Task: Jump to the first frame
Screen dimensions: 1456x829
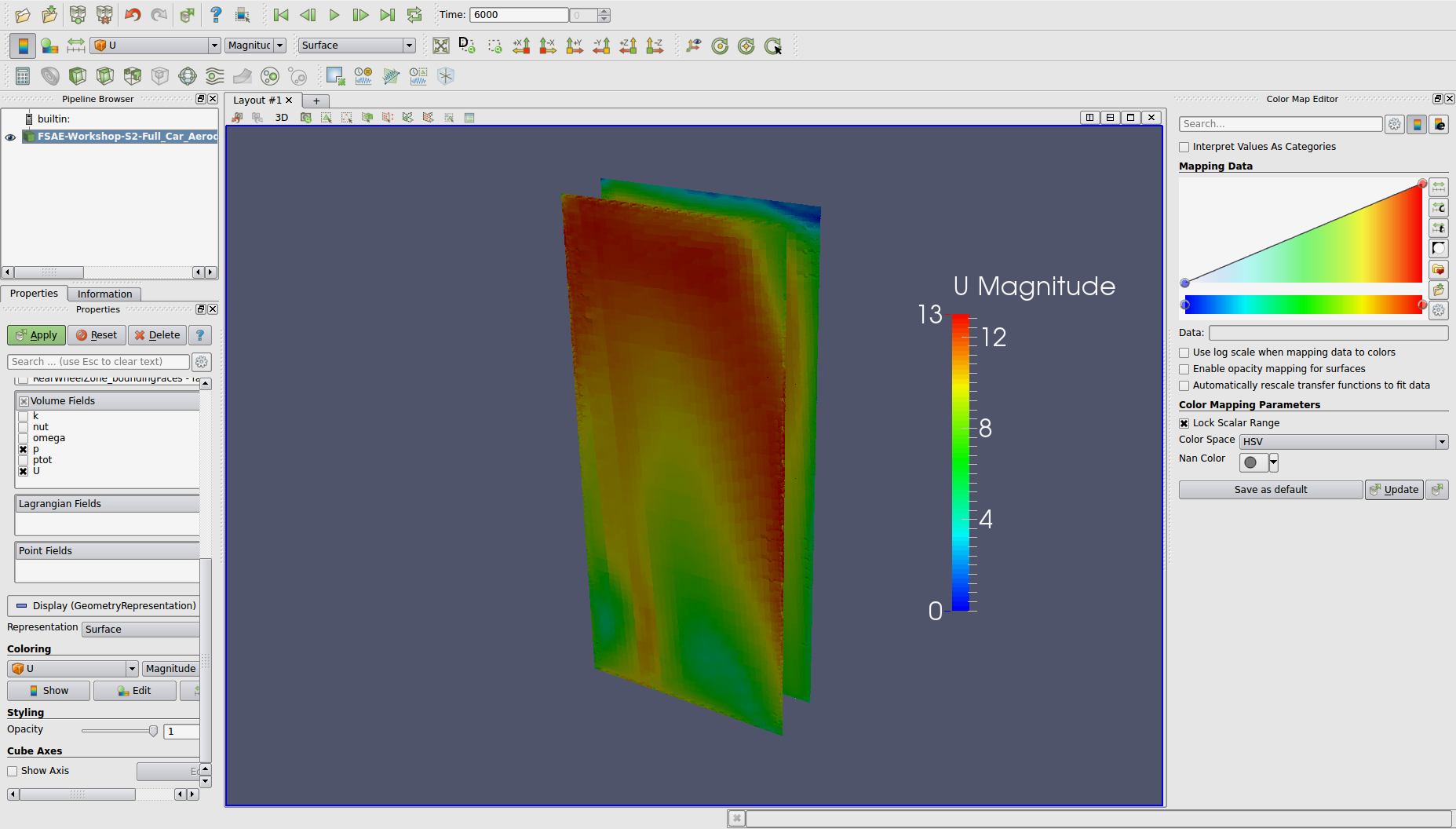Action: pyautogui.click(x=281, y=15)
